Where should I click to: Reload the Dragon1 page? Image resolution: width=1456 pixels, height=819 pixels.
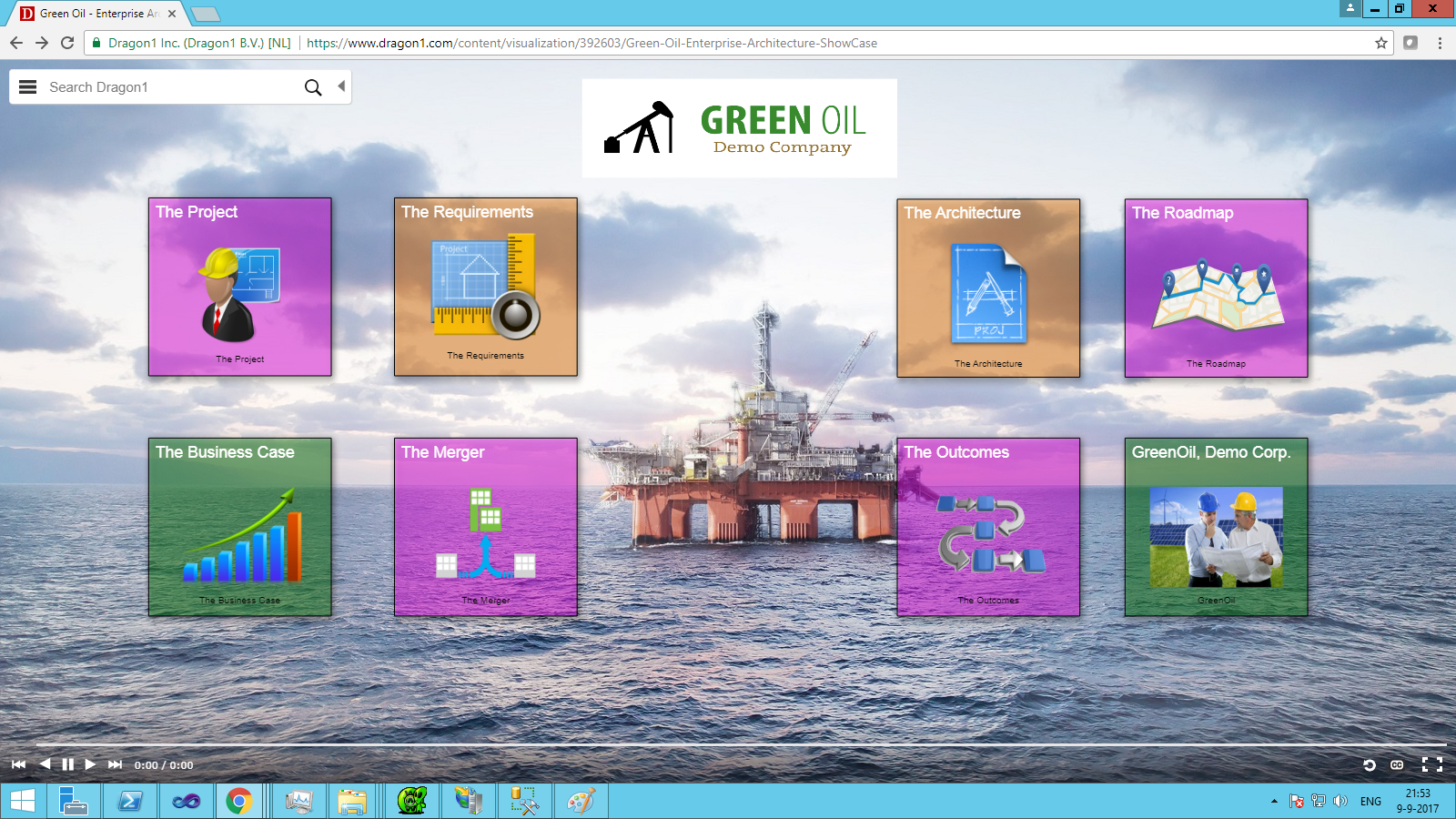67,43
